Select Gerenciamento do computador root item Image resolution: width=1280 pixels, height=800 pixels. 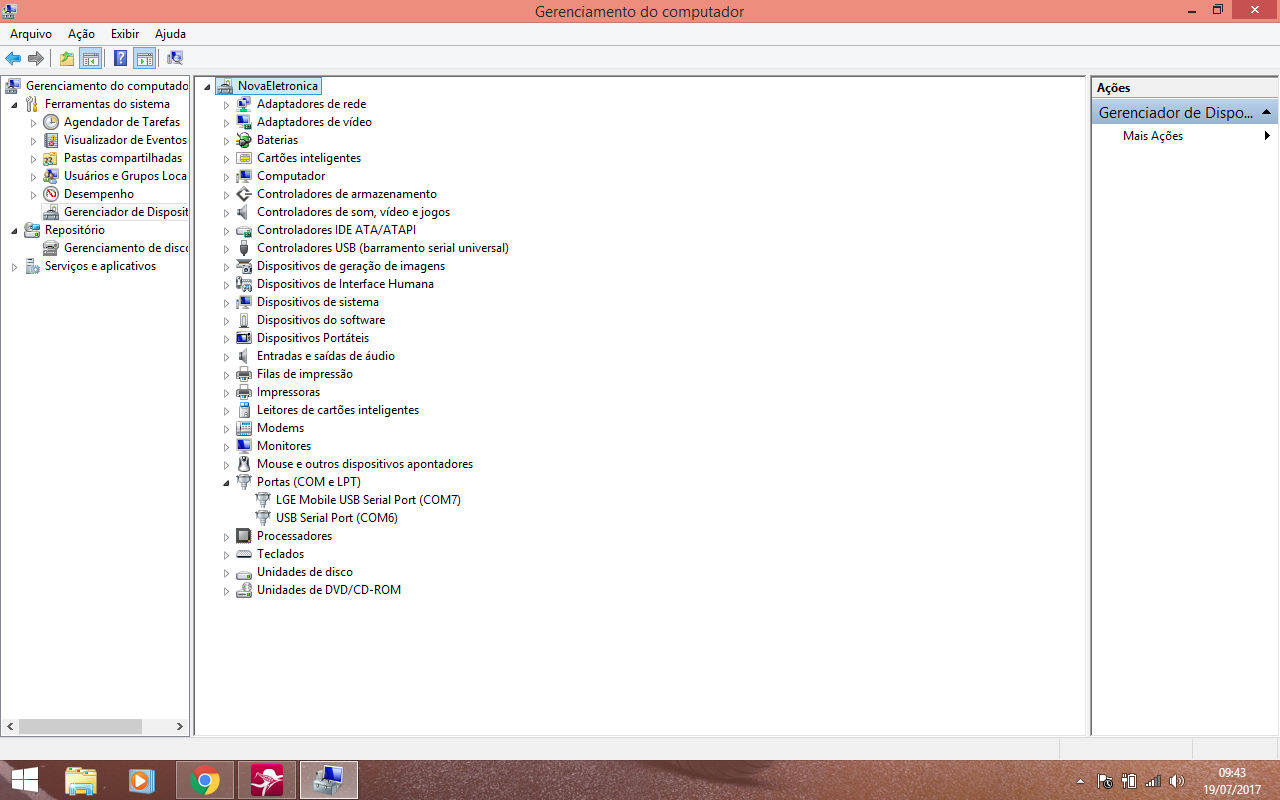[107, 86]
